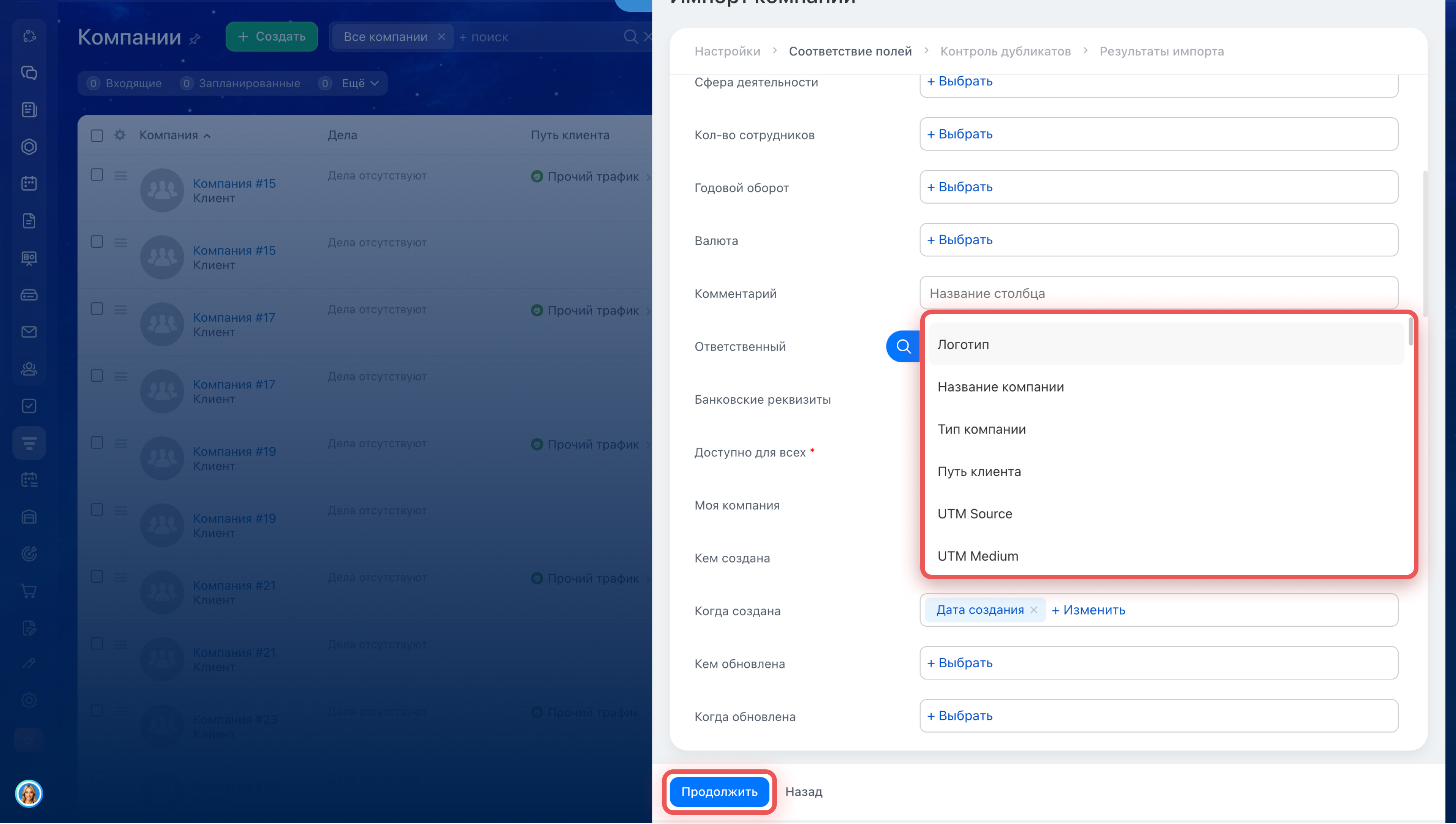Image resolution: width=1456 pixels, height=824 pixels.
Task: Click the blue magnifier search icon
Action: (903, 346)
